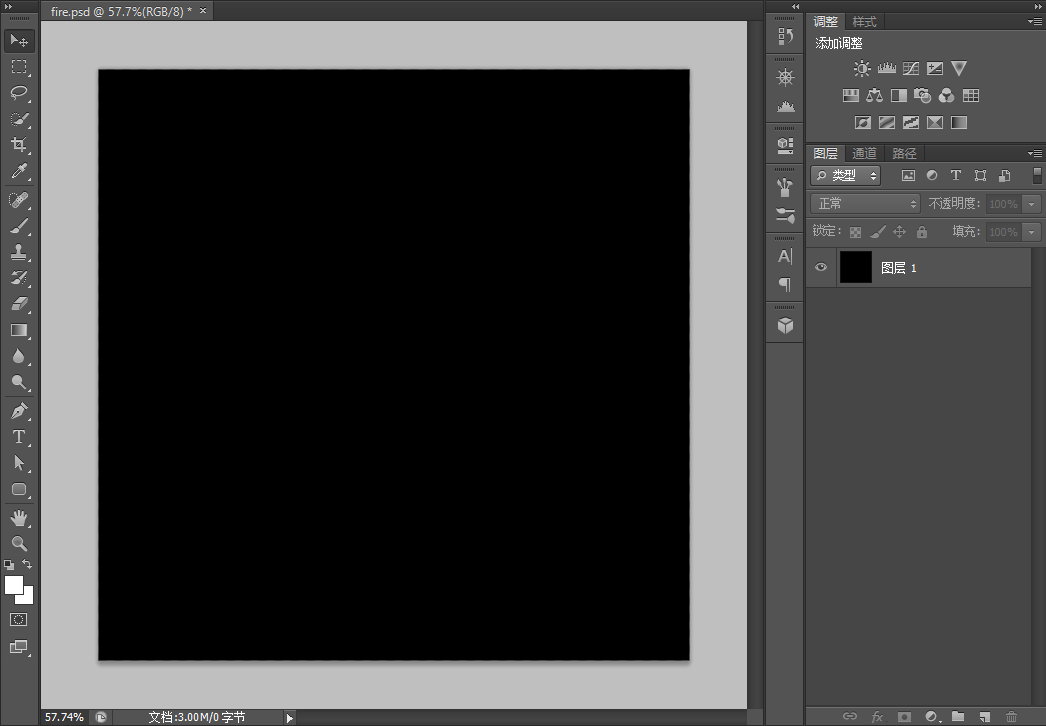Select the Rounded Rectangle shape tool

[x=19, y=489]
